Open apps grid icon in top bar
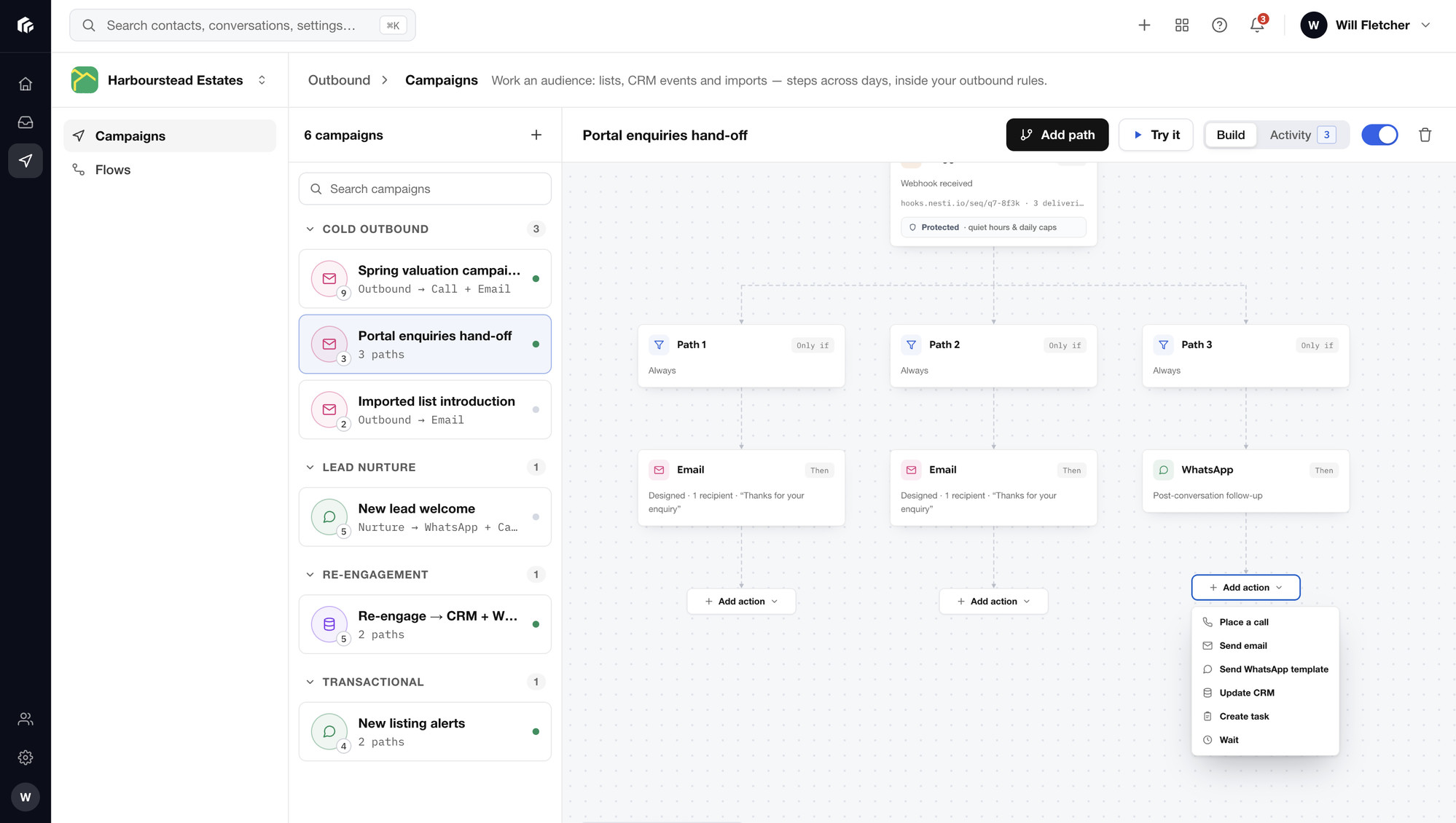The image size is (1456, 823). pos(1181,25)
